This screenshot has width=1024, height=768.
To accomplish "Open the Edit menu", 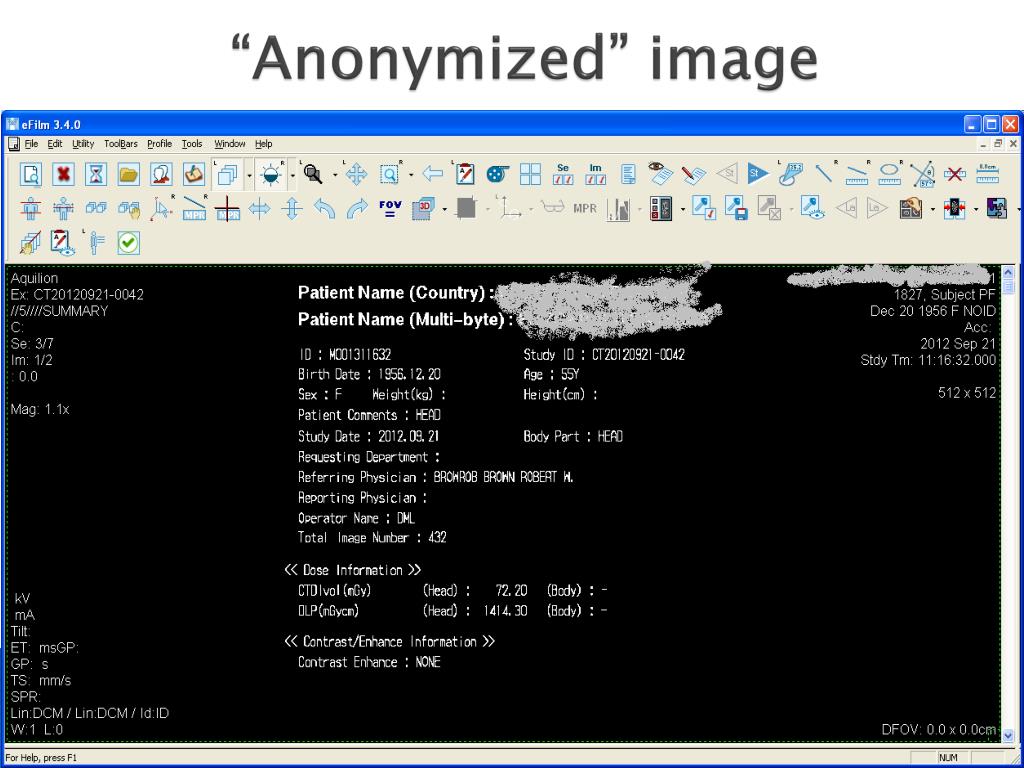I will (x=55, y=144).
